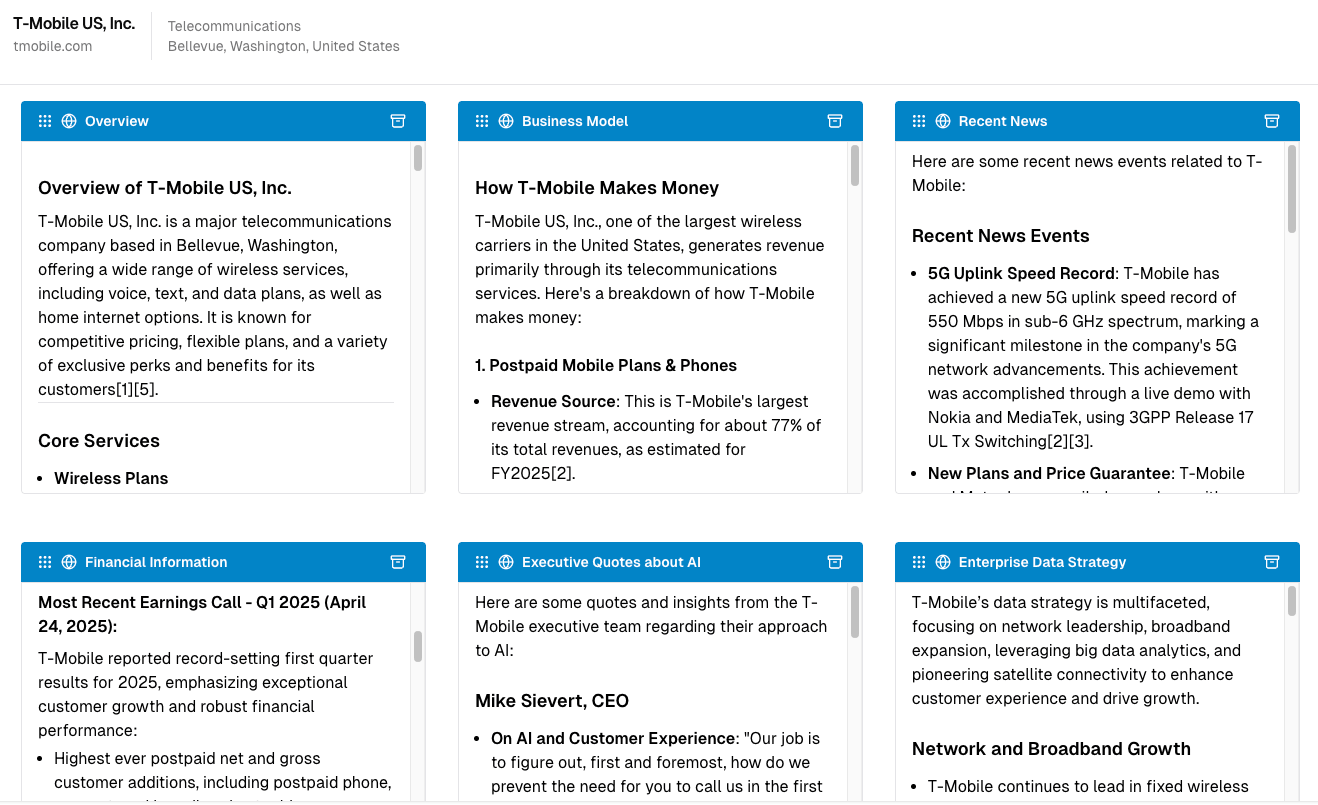
Task: Click the drag handle on Recent News card
Action: (x=919, y=121)
